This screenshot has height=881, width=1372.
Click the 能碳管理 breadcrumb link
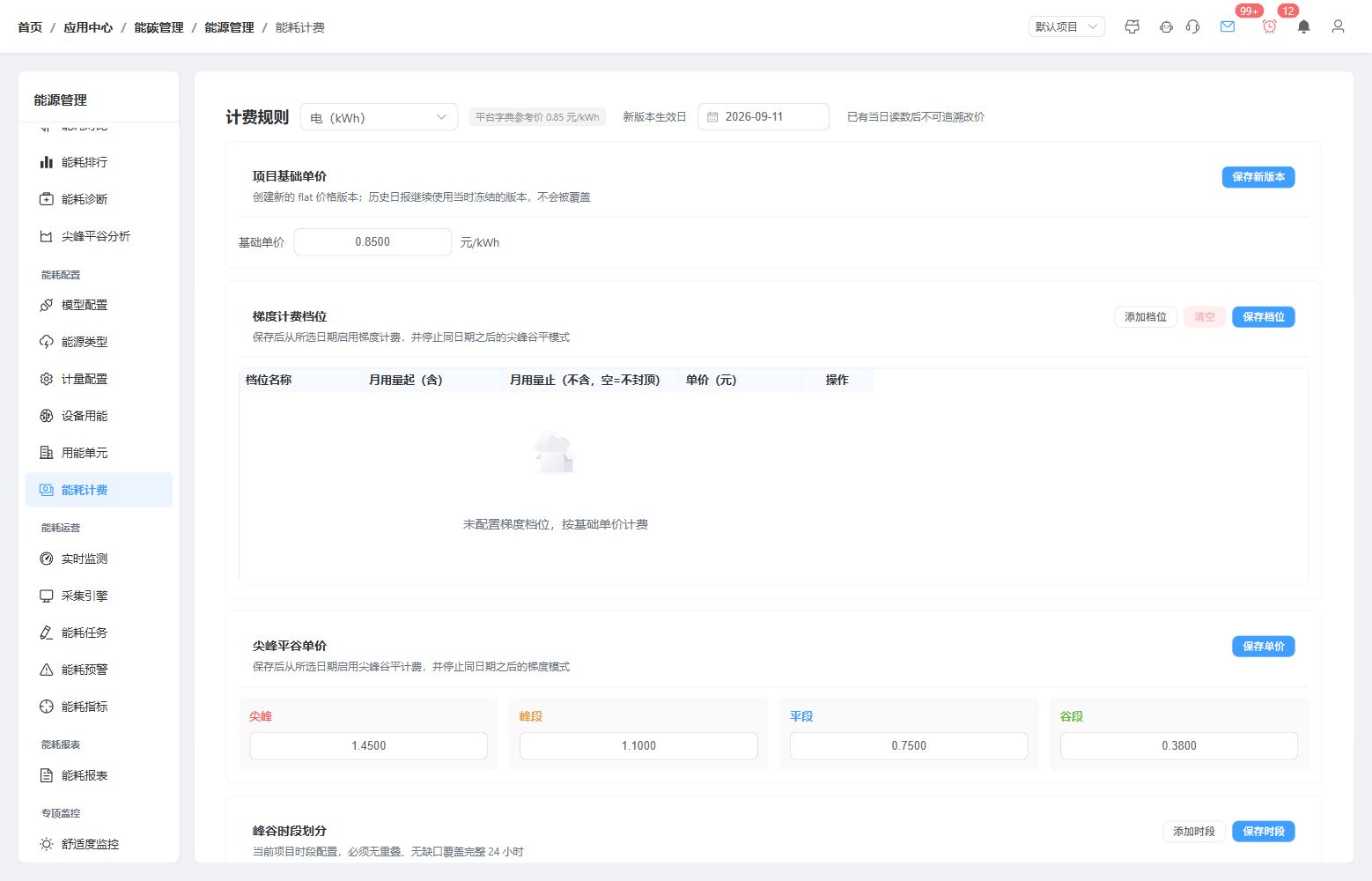point(159,27)
